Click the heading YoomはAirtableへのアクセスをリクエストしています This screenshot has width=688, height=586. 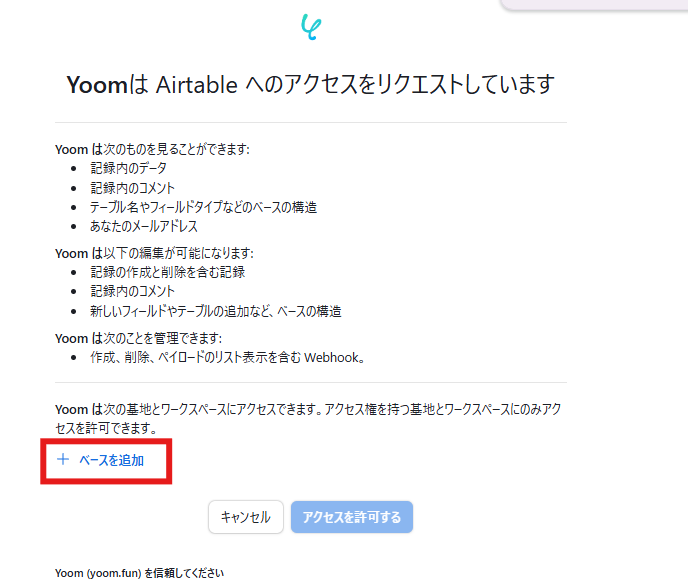(311, 84)
